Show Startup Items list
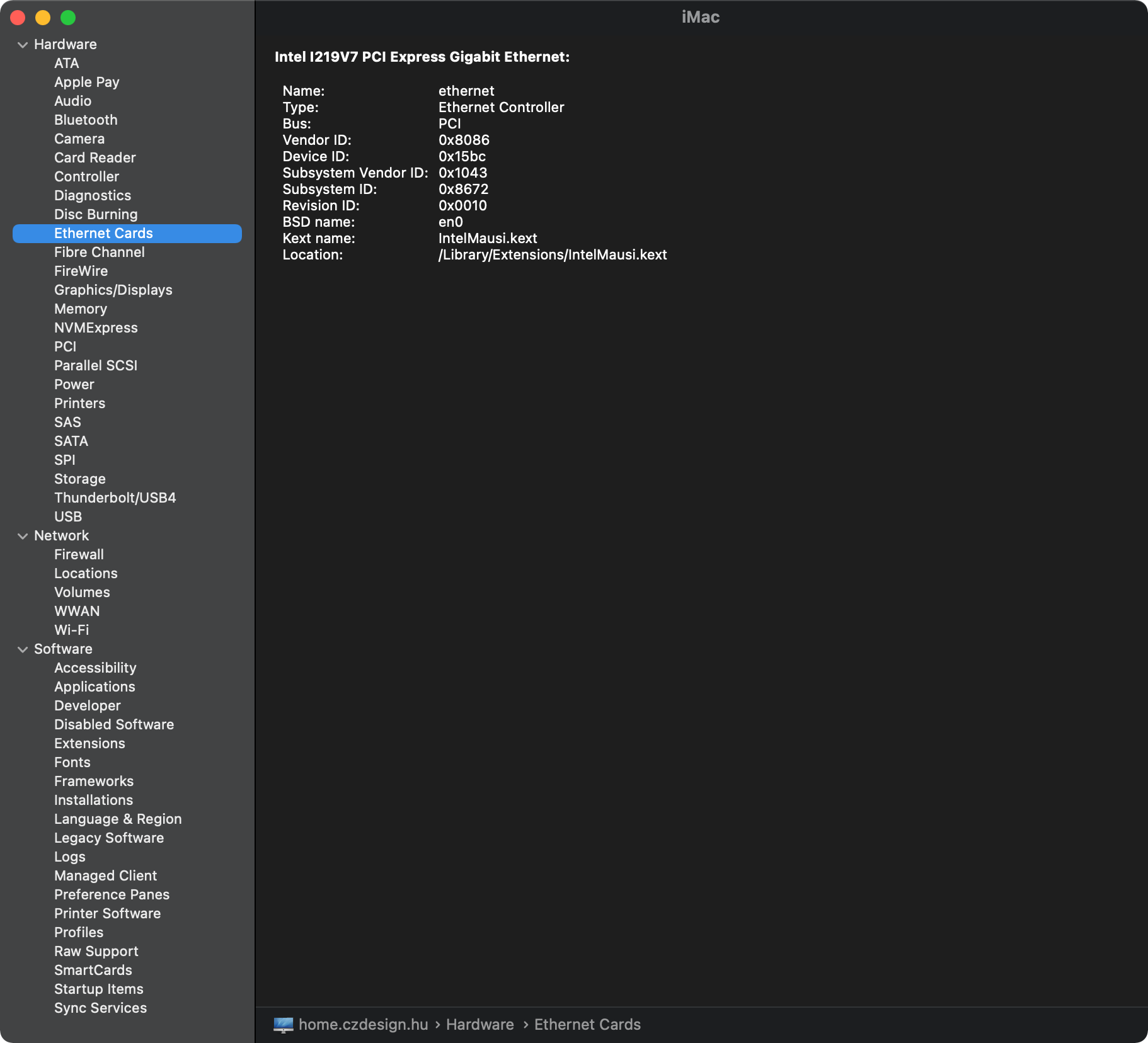The width and height of the screenshot is (1148, 1043). 99,989
